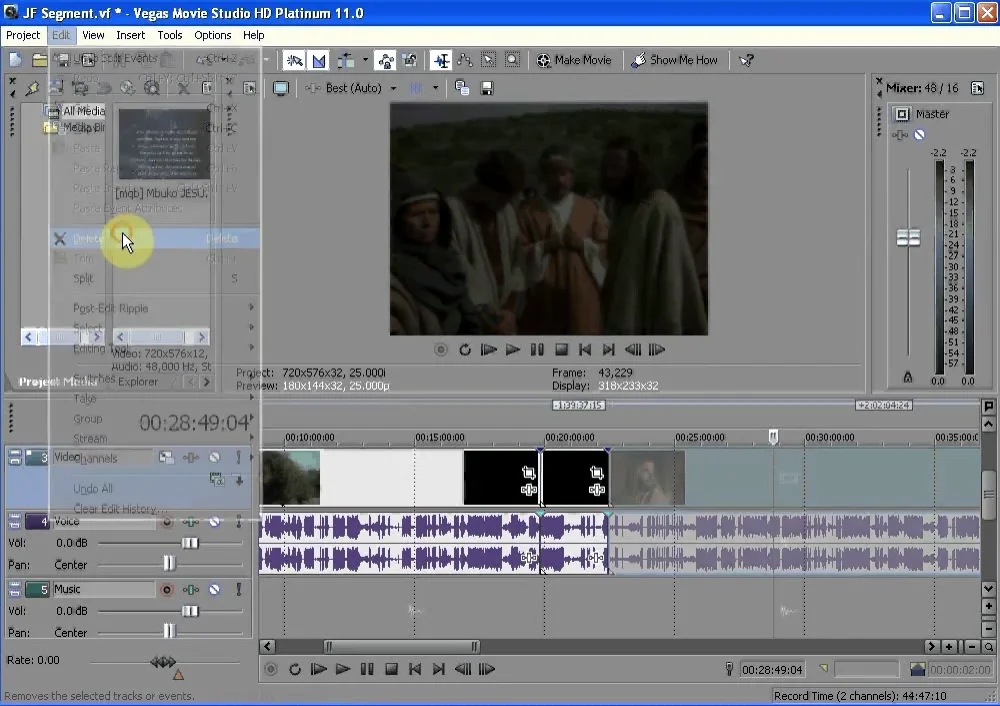This screenshot has width=1000, height=706.
Task: Click the Voice track Vol slider
Action: [x=190, y=543]
